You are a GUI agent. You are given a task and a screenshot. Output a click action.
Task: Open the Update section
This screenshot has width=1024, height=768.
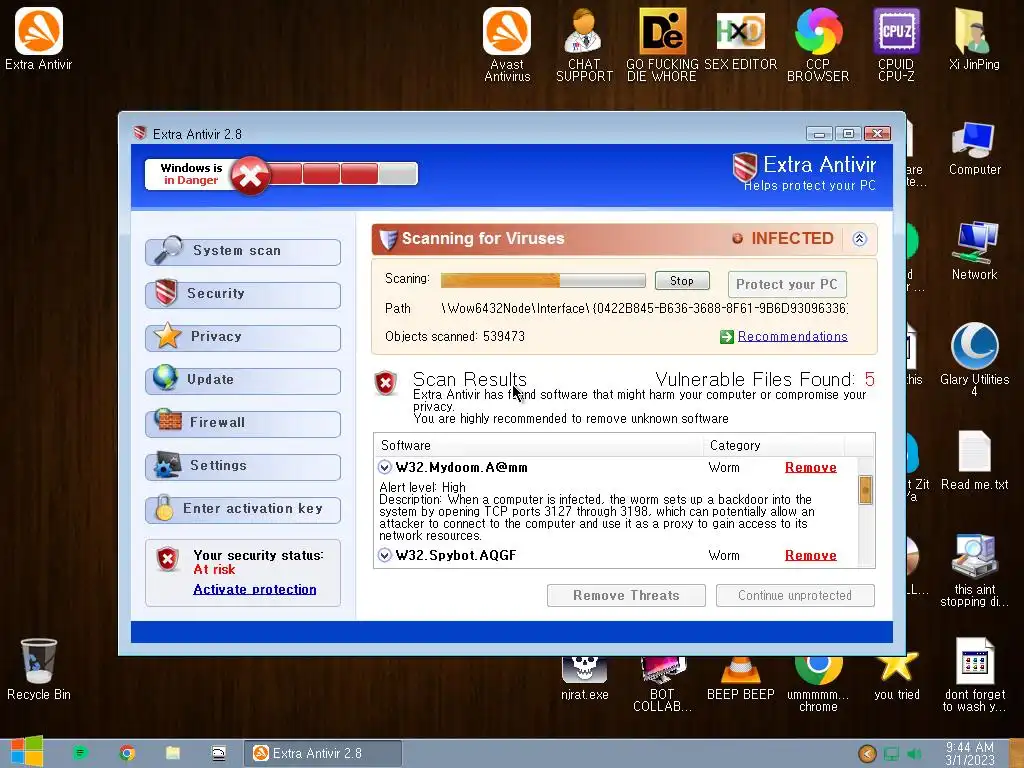[243, 380]
